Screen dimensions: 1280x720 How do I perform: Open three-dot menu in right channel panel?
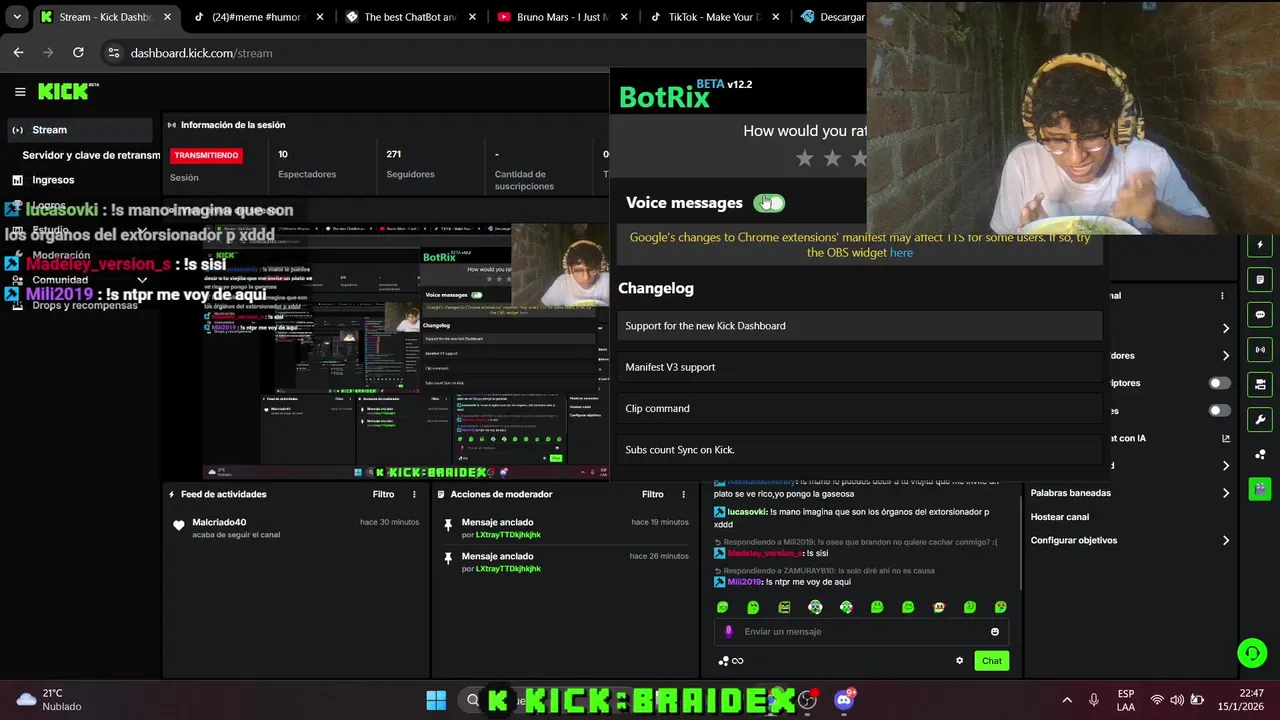pos(1222,296)
